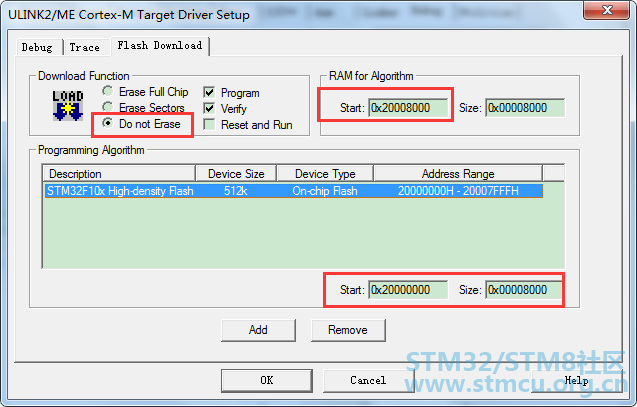This screenshot has height=407, width=637.
Task: Click the 512k device size cell
Action: (236, 191)
